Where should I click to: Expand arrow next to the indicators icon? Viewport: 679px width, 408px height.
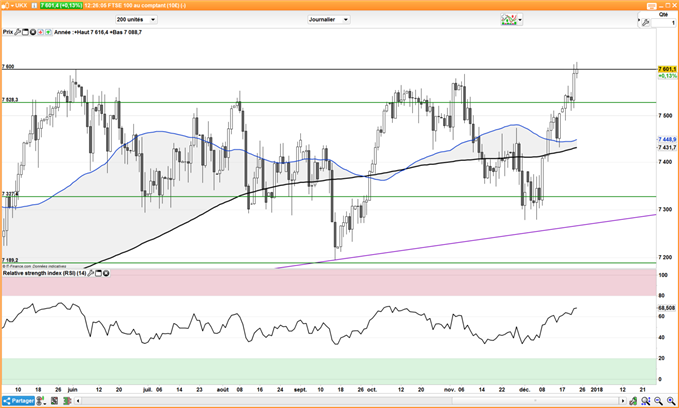[520, 20]
